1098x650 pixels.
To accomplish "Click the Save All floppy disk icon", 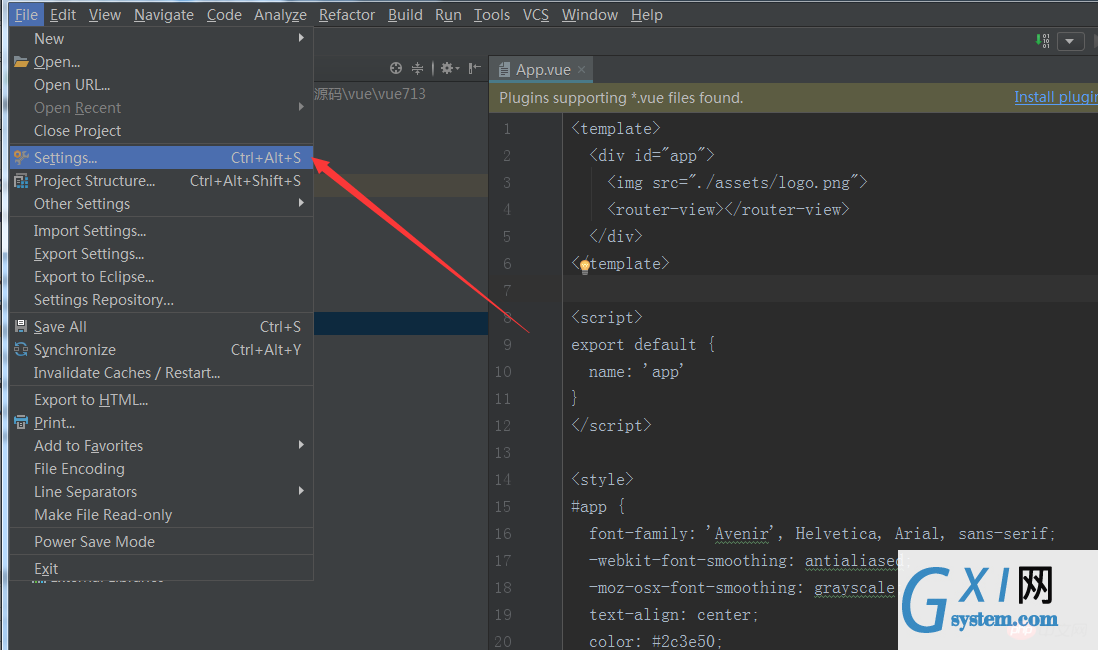I will tap(21, 326).
